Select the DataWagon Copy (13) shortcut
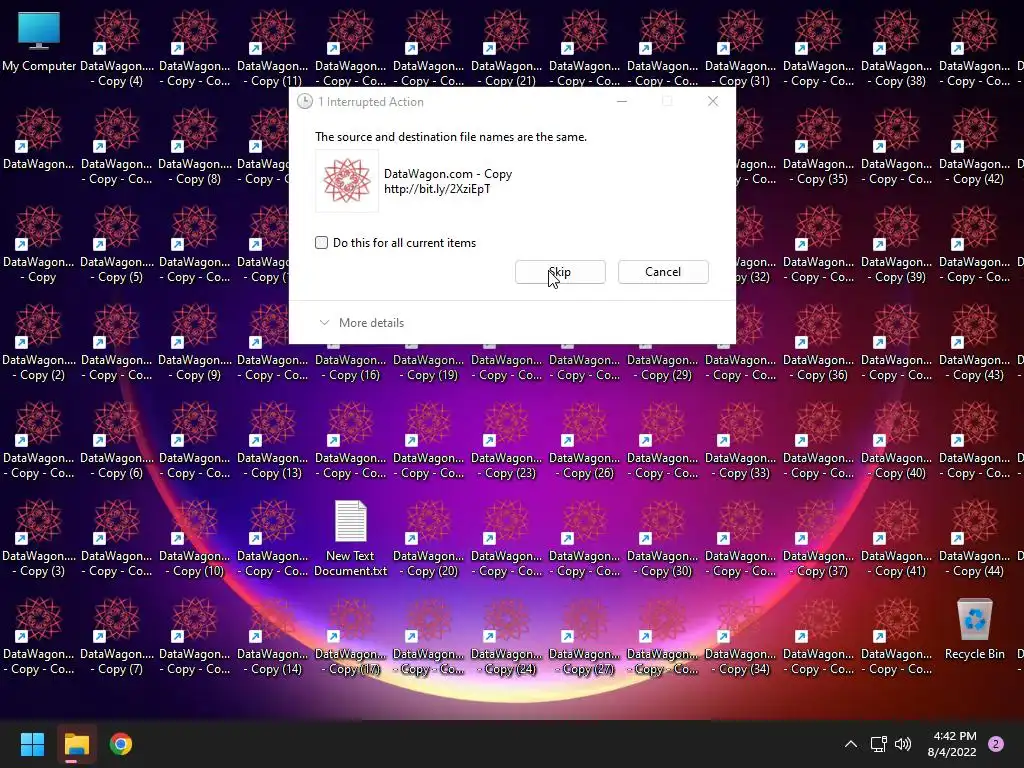The image size is (1024, 768). coord(272,441)
